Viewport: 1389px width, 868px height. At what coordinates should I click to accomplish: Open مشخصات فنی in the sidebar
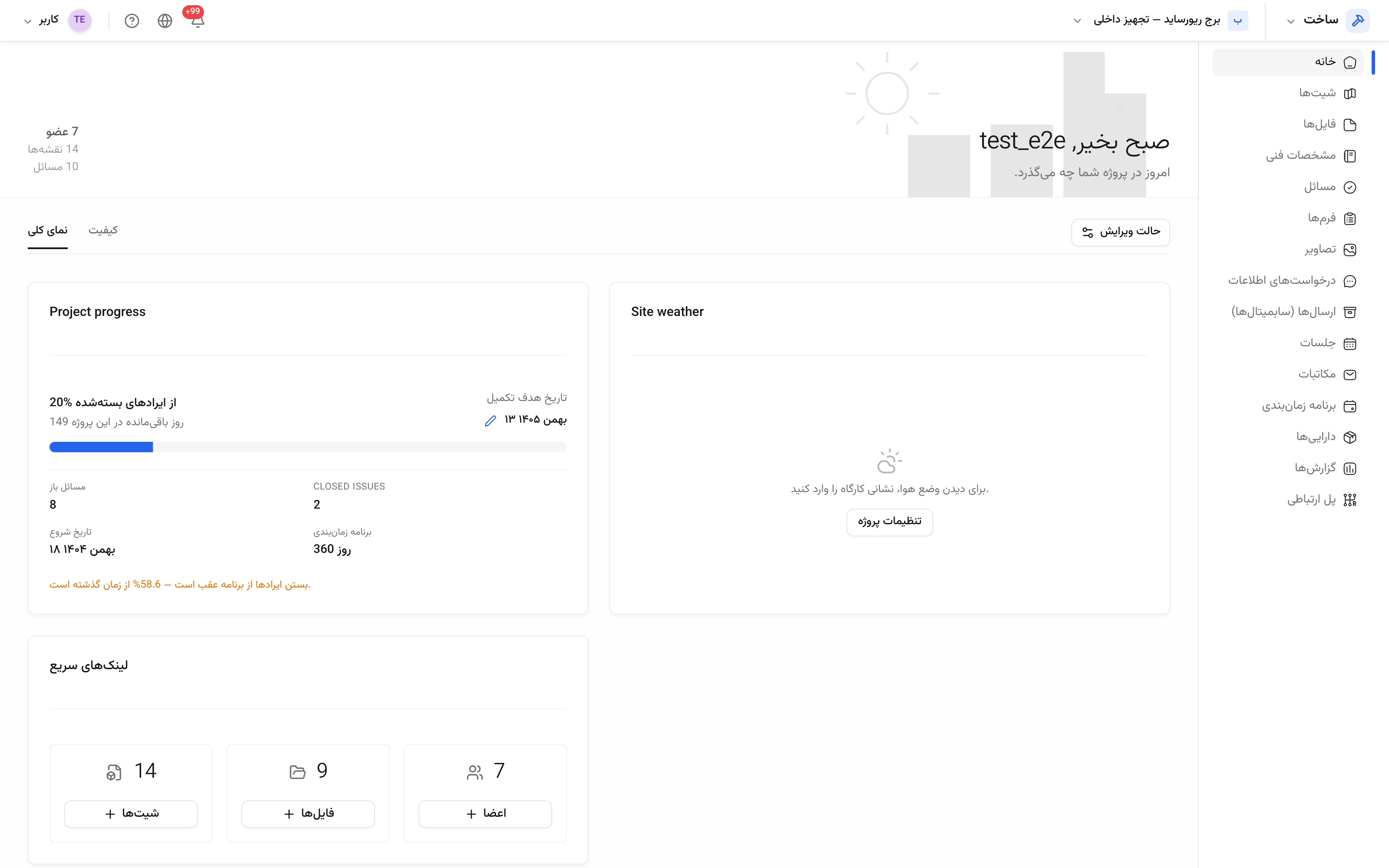tap(1287, 155)
